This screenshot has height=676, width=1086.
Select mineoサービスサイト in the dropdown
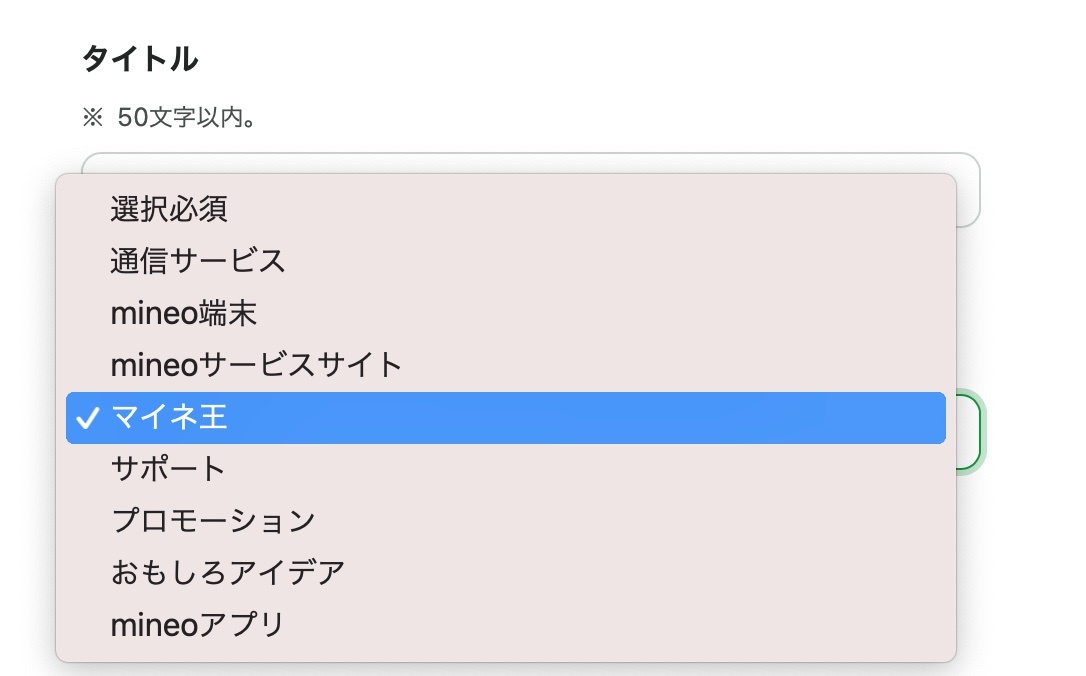coord(256,365)
